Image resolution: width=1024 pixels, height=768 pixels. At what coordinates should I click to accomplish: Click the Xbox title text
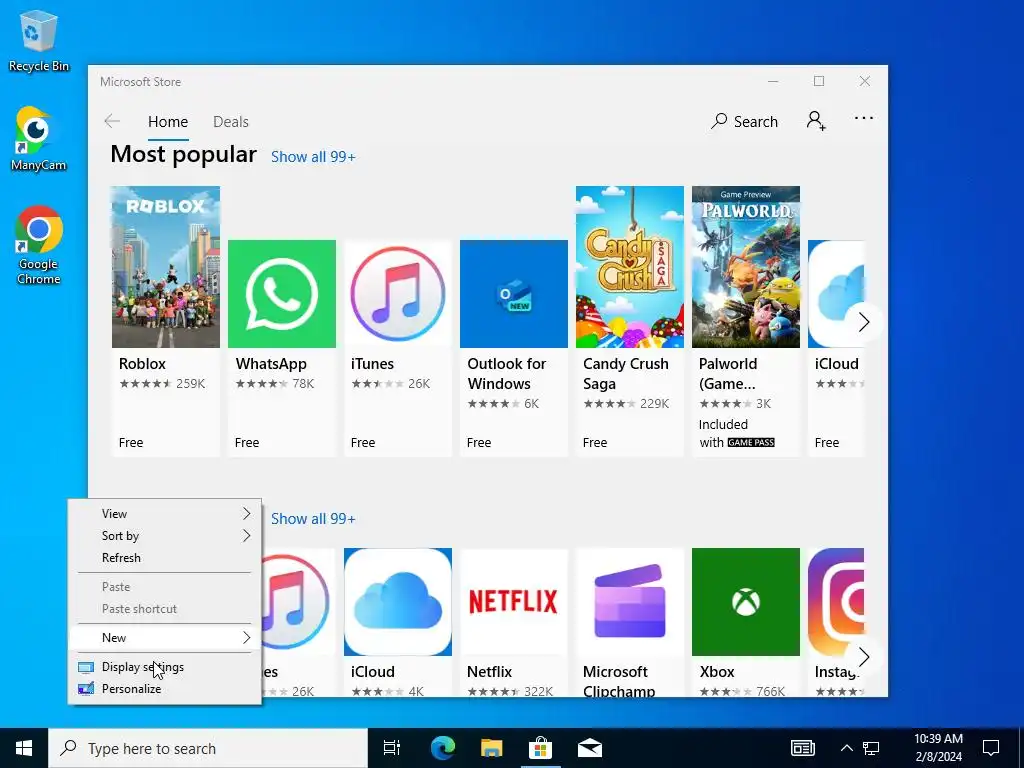pyautogui.click(x=717, y=671)
